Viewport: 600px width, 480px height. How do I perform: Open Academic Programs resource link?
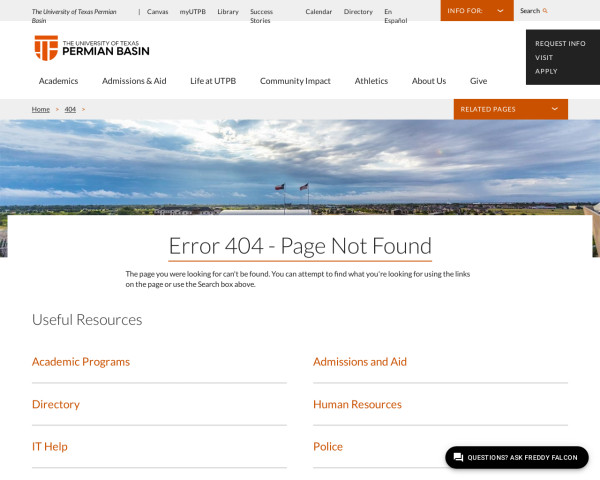click(81, 362)
